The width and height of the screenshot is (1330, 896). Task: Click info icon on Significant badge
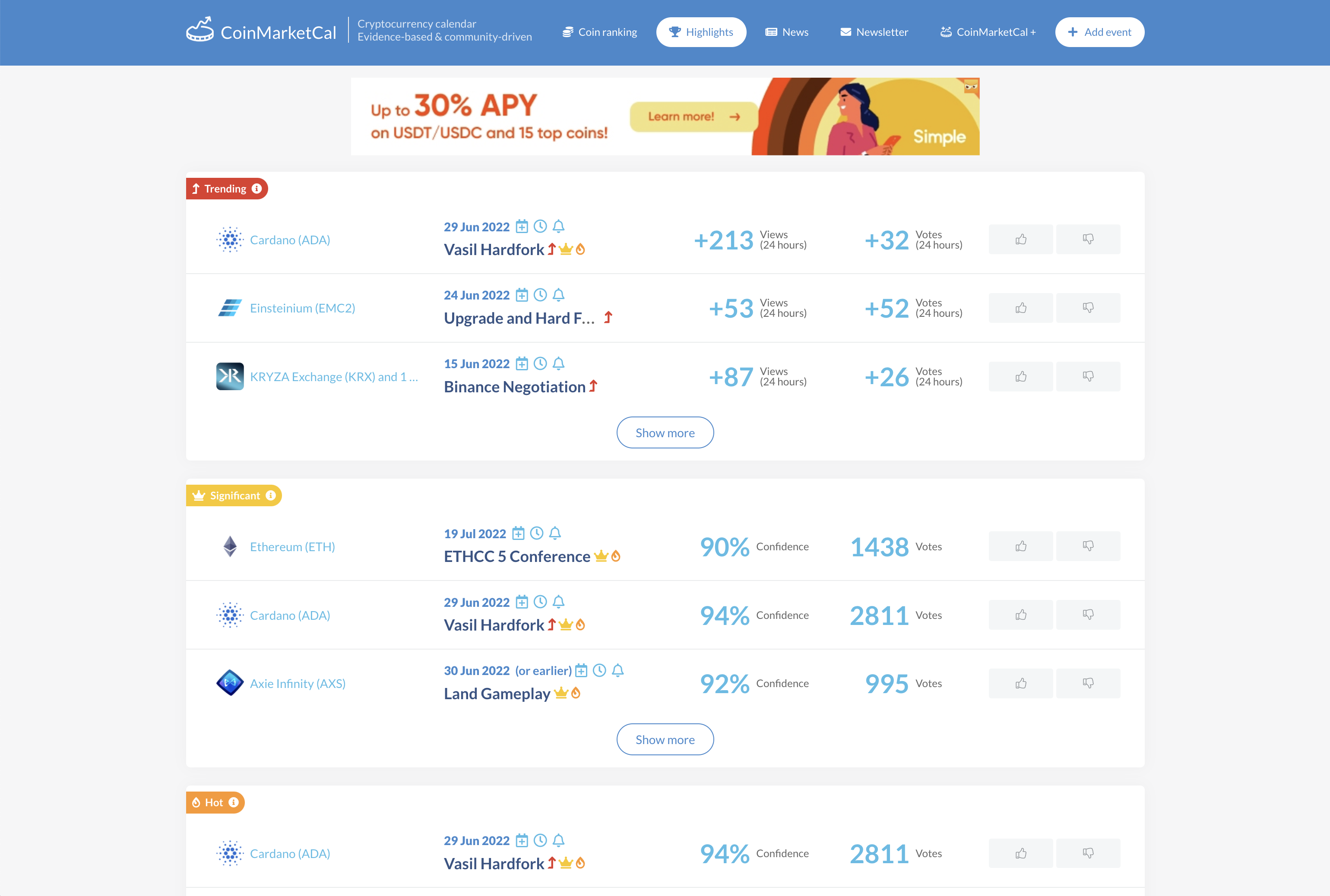[x=270, y=495]
